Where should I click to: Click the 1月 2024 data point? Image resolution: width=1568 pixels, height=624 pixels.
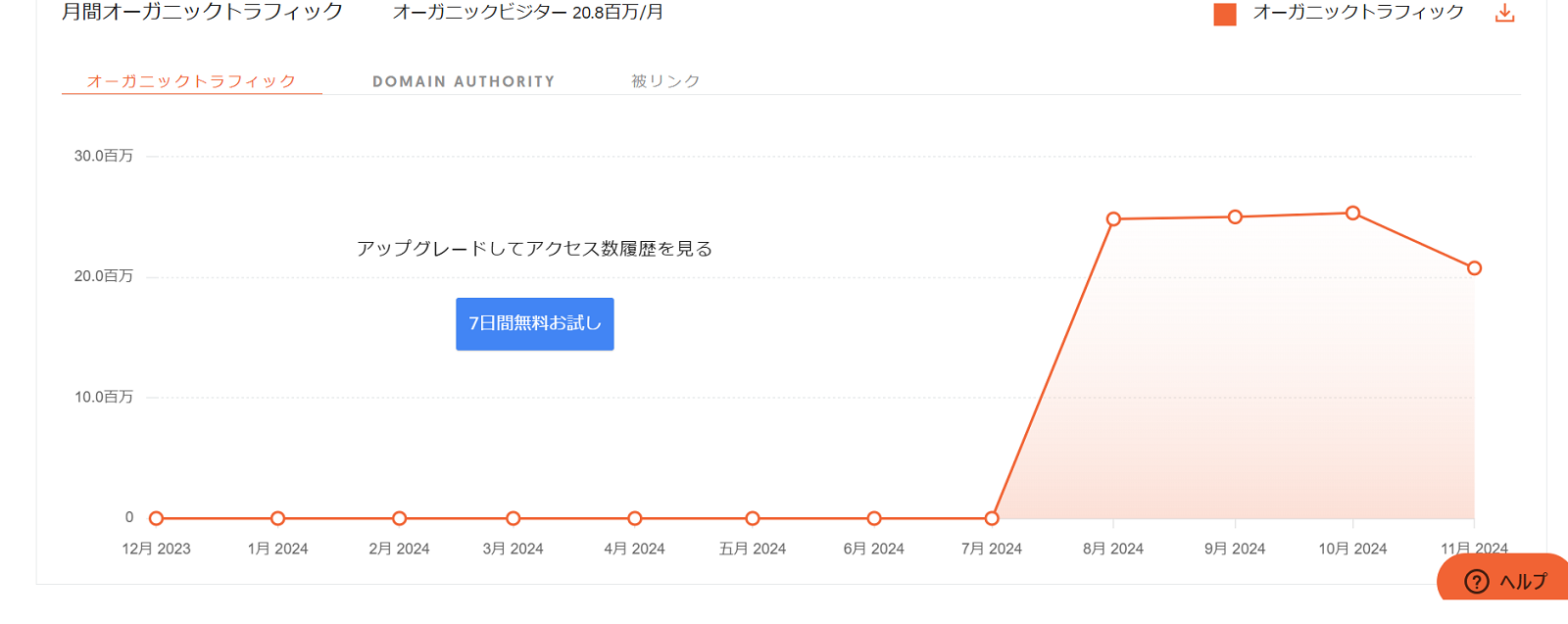click(278, 518)
